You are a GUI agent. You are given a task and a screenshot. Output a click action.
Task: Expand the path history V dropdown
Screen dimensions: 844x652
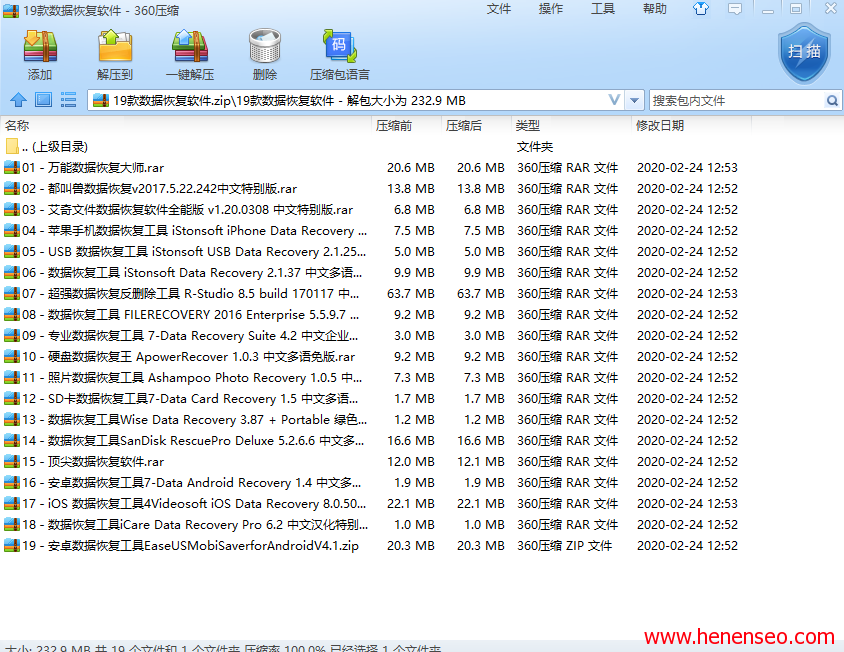pos(614,100)
